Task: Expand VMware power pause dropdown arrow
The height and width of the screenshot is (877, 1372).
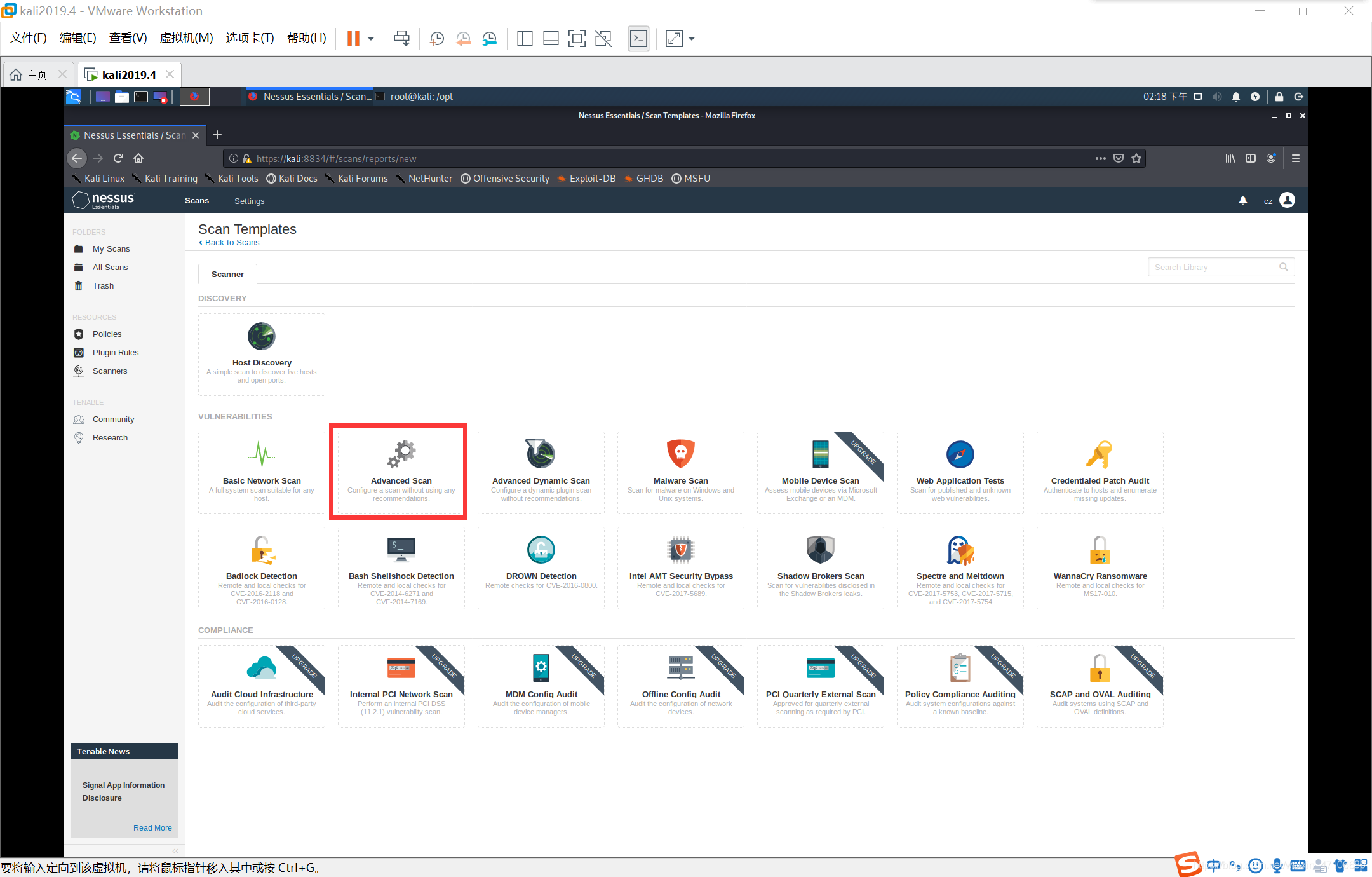Action: (371, 39)
